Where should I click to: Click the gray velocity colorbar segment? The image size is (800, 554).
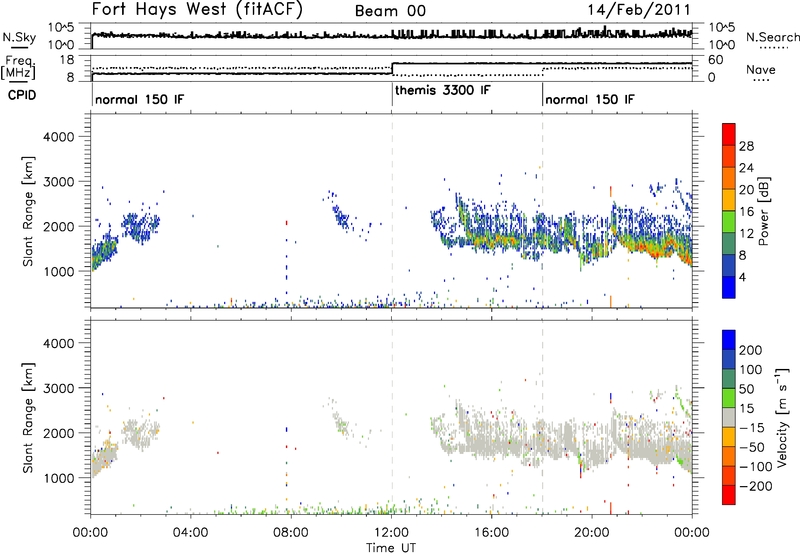tap(729, 417)
